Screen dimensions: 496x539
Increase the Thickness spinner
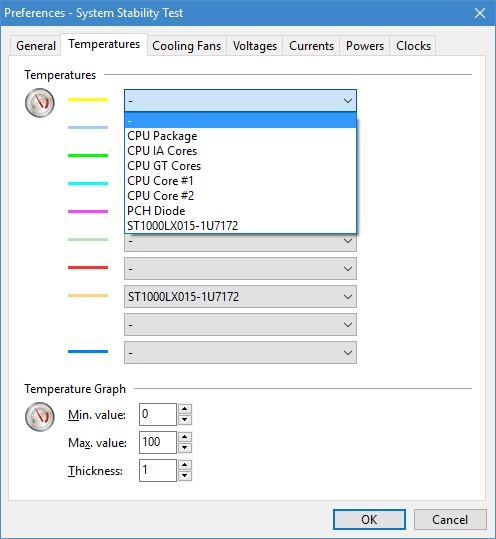click(x=185, y=465)
